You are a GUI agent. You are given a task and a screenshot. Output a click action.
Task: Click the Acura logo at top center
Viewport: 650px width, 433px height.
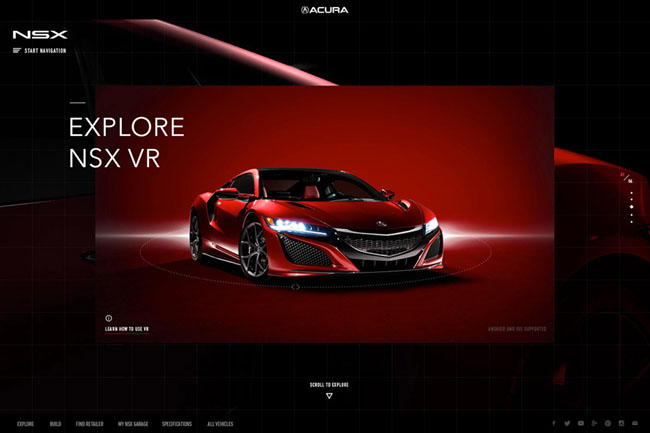(x=325, y=10)
